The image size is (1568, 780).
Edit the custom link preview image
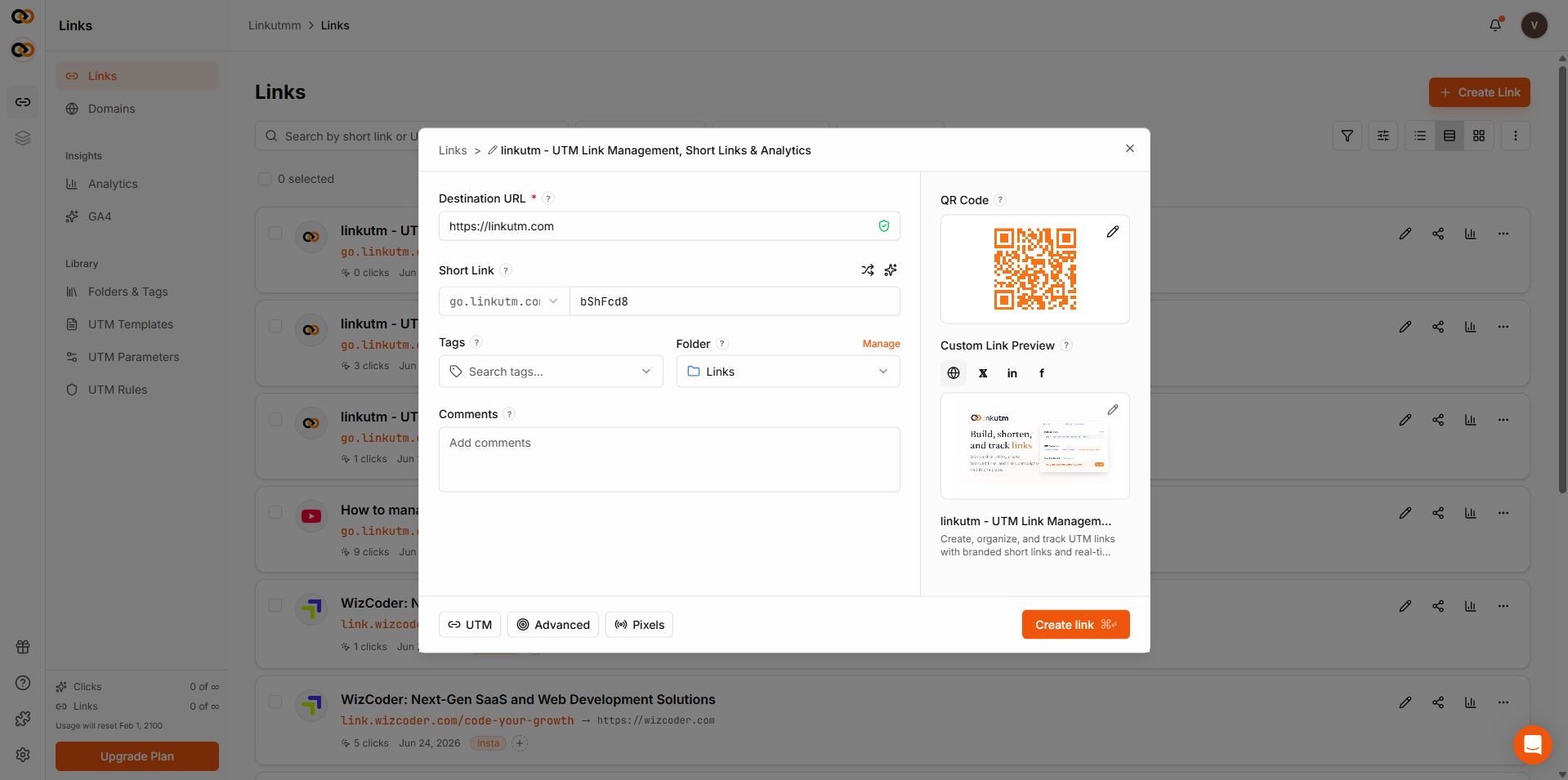pyautogui.click(x=1112, y=410)
